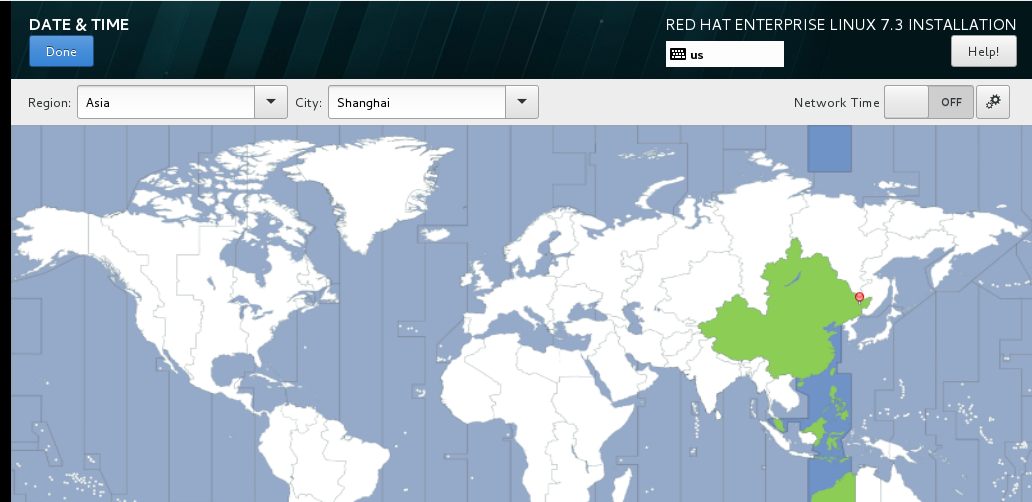Click the City field showing Shanghai

417,102
